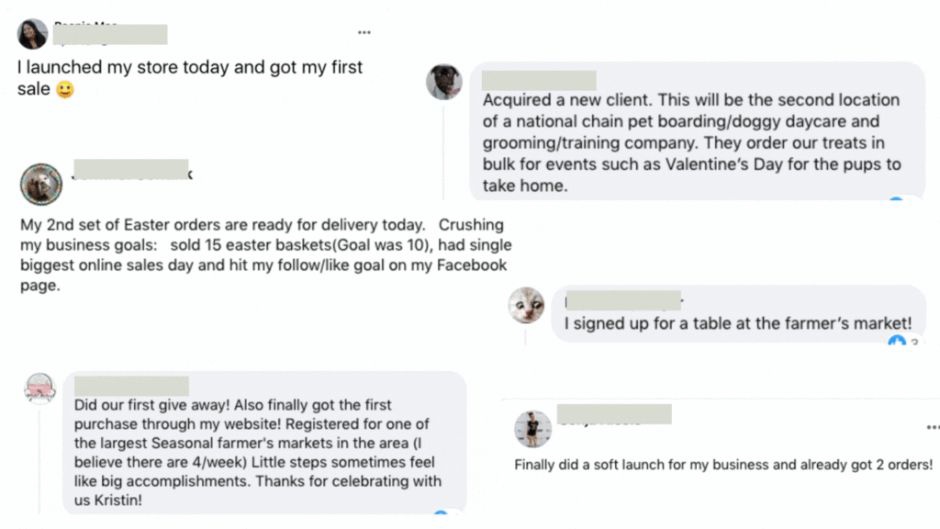Click the profile picture on the store launch post

pyautogui.click(x=32, y=34)
